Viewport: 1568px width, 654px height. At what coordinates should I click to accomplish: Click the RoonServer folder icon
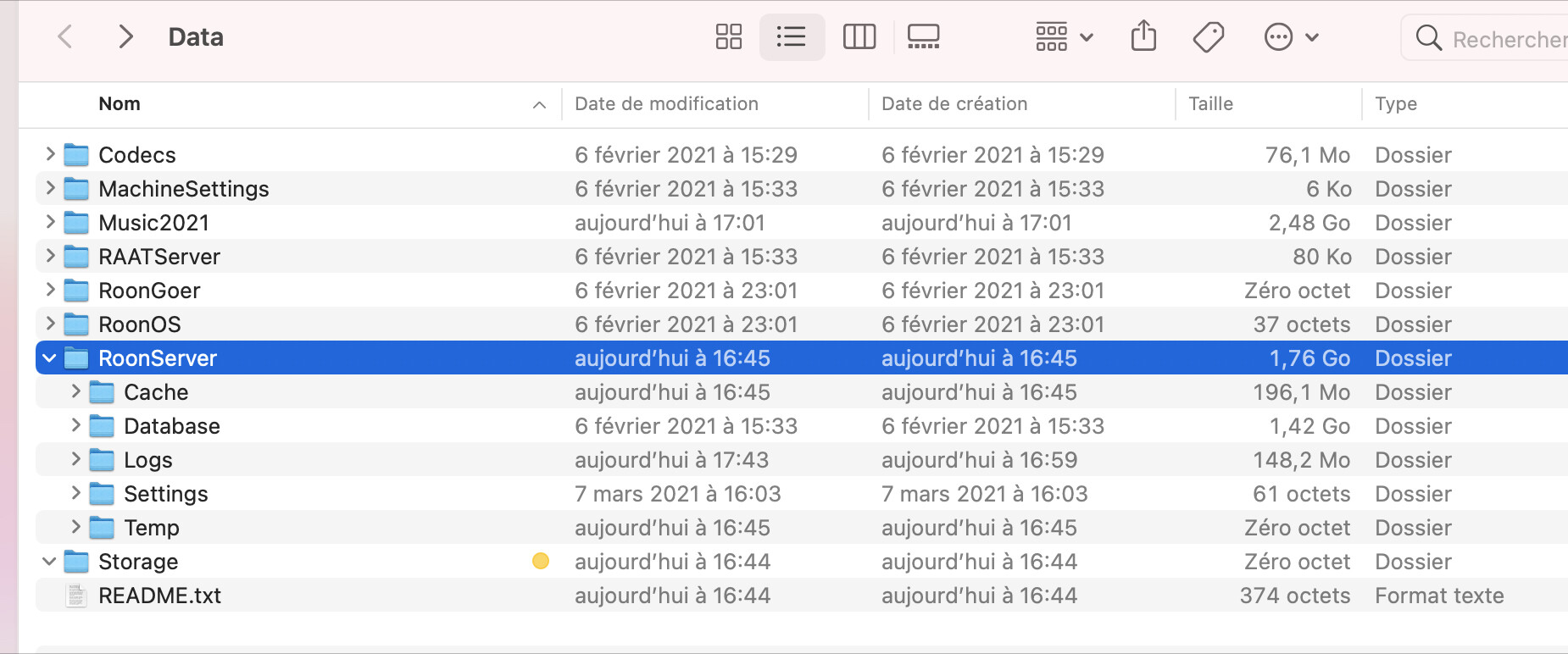(x=76, y=357)
